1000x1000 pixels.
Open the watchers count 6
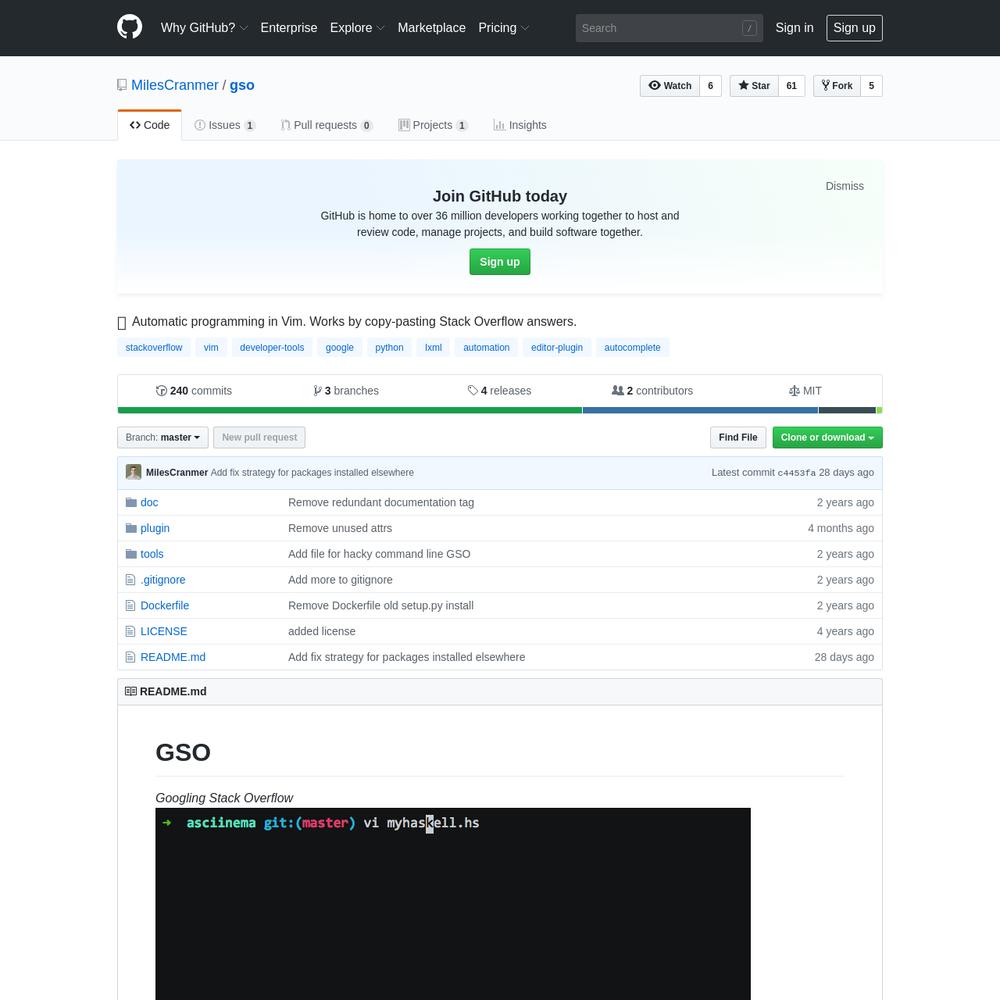pyautogui.click(x=710, y=85)
